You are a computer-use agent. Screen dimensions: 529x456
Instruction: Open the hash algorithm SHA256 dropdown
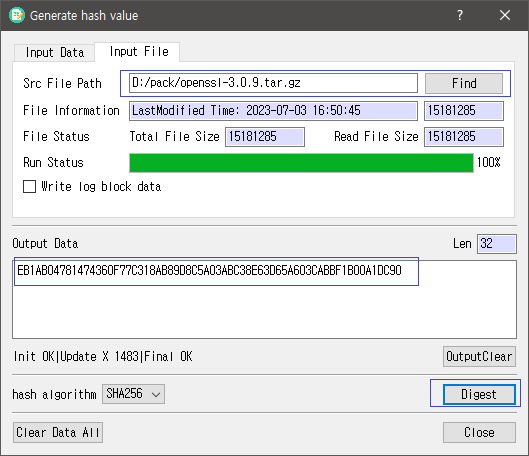tap(133, 394)
